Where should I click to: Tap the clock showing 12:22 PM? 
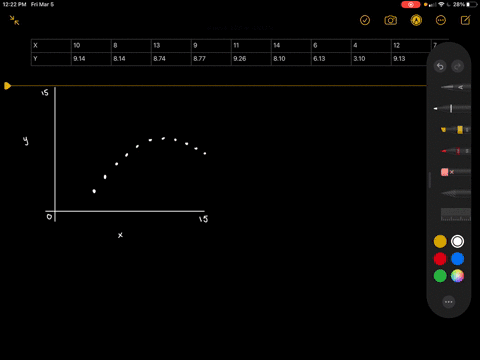pos(14,5)
